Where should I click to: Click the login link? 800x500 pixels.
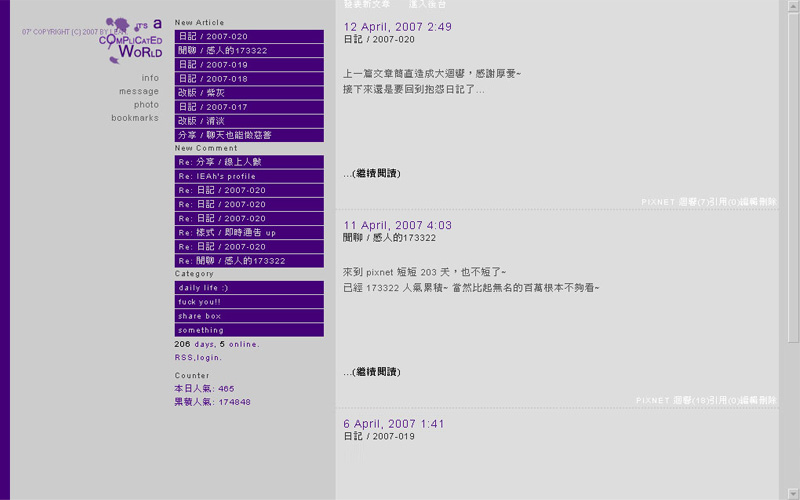click(208, 358)
